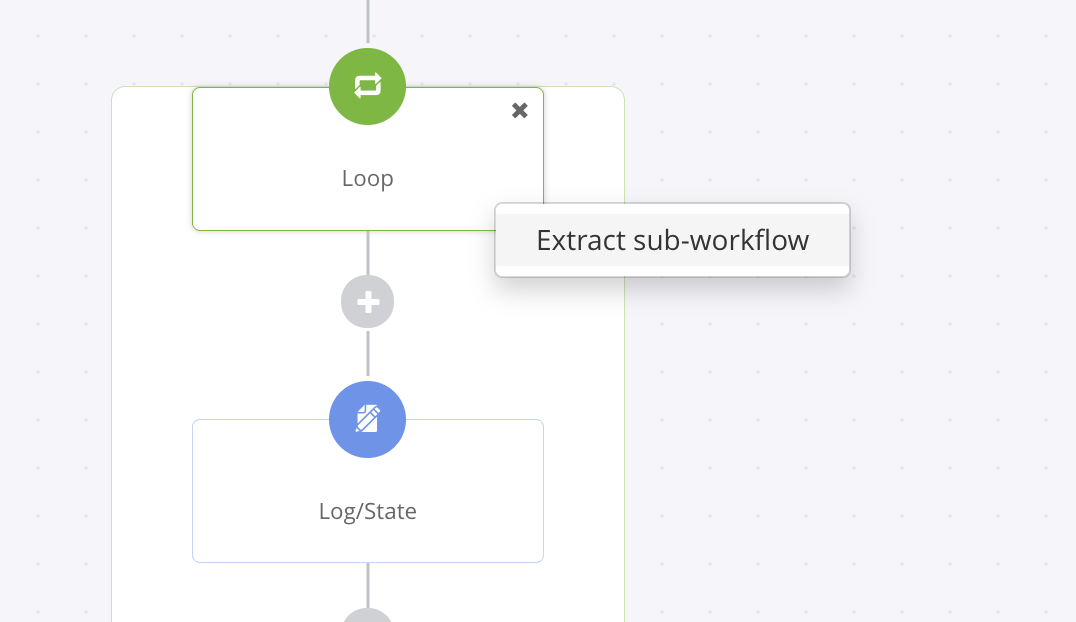Select the Loop node label text
Image resolution: width=1076 pixels, height=622 pixels.
coord(368,178)
